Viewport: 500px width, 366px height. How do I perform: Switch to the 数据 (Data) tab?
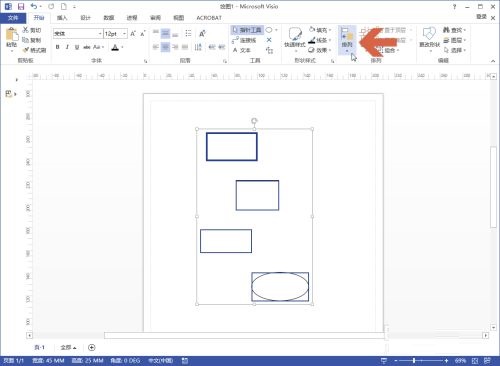coord(109,18)
